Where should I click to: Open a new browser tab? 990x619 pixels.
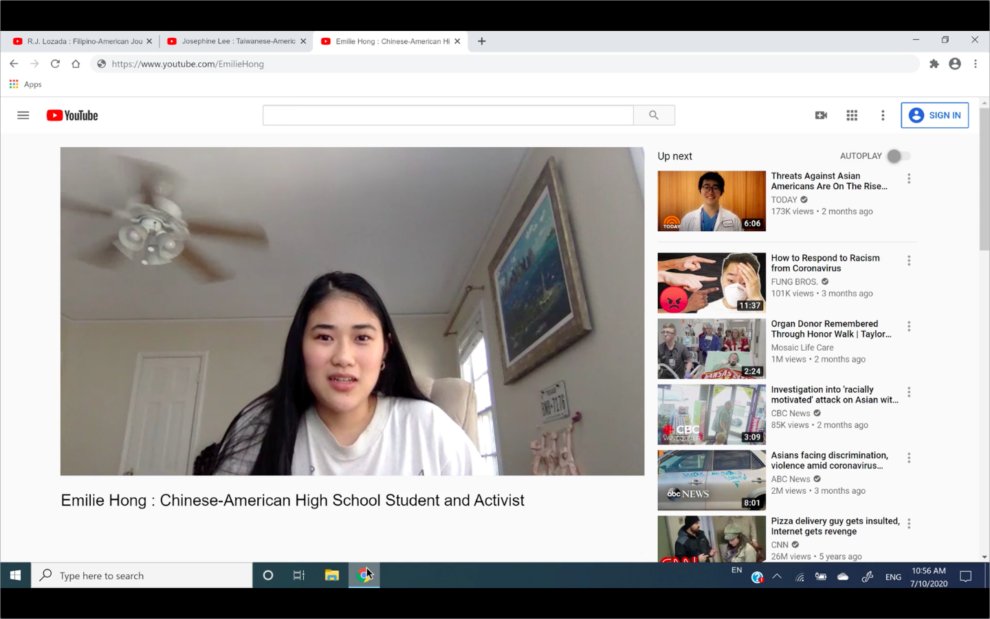[482, 41]
